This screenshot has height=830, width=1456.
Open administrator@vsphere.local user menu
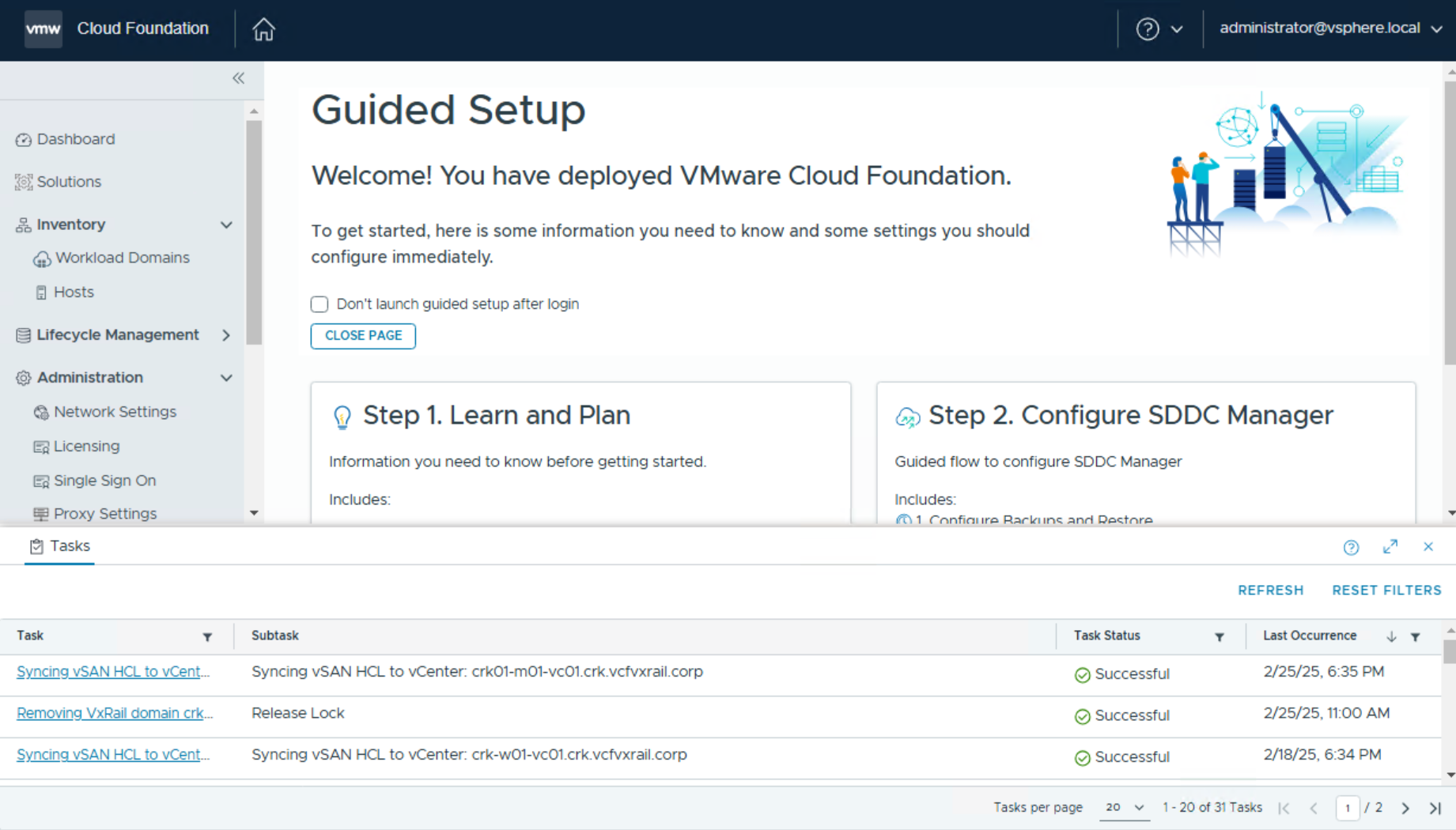click(x=1330, y=28)
